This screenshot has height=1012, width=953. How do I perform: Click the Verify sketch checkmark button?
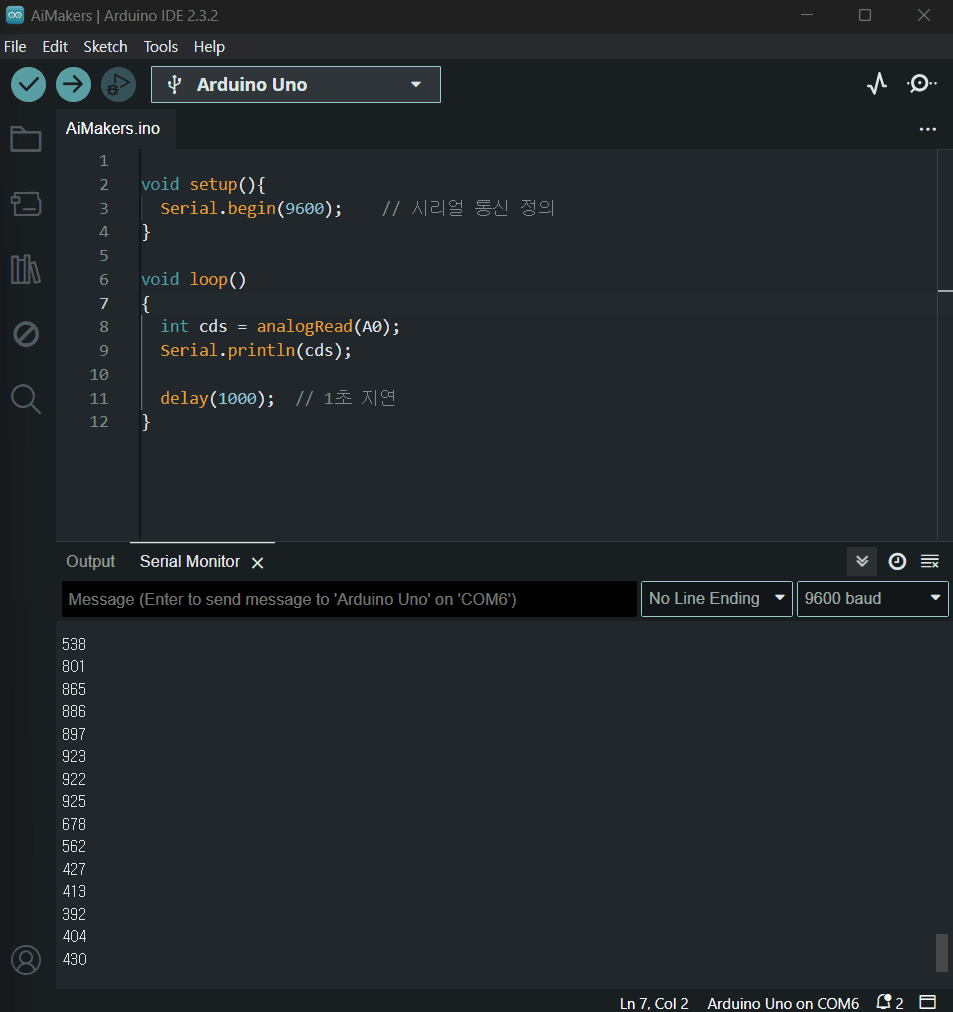(x=29, y=85)
